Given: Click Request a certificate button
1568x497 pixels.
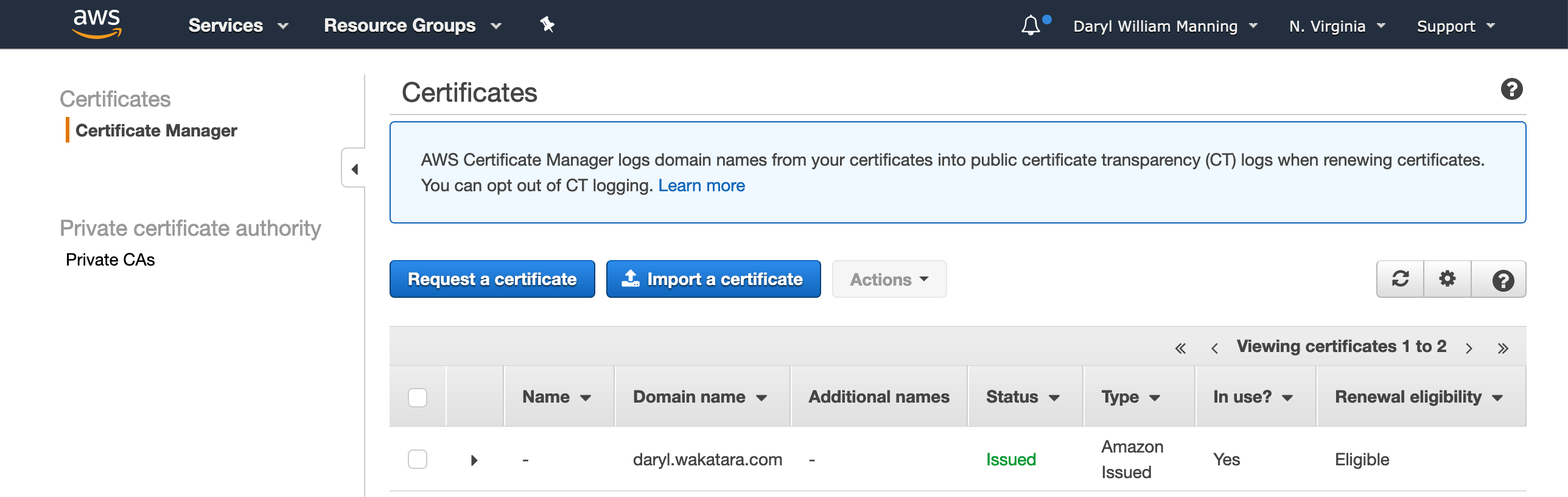Looking at the screenshot, I should pyautogui.click(x=492, y=279).
